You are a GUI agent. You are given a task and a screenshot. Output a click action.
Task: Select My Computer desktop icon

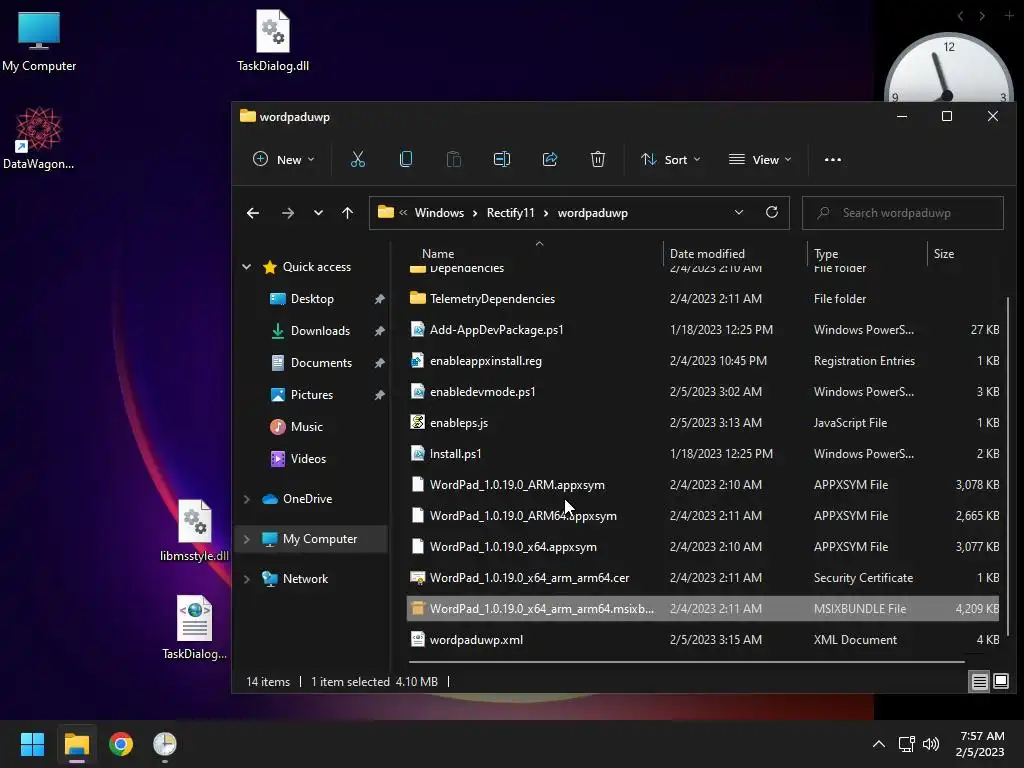(x=39, y=41)
